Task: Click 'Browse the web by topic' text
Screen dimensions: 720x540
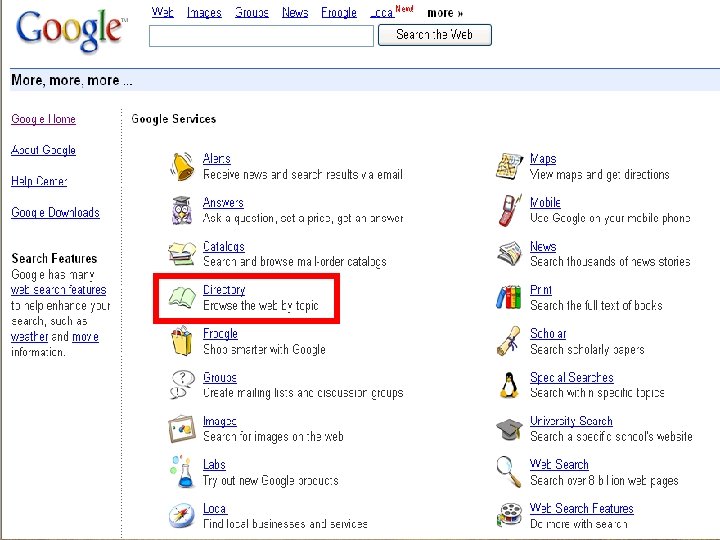Action: (261, 305)
